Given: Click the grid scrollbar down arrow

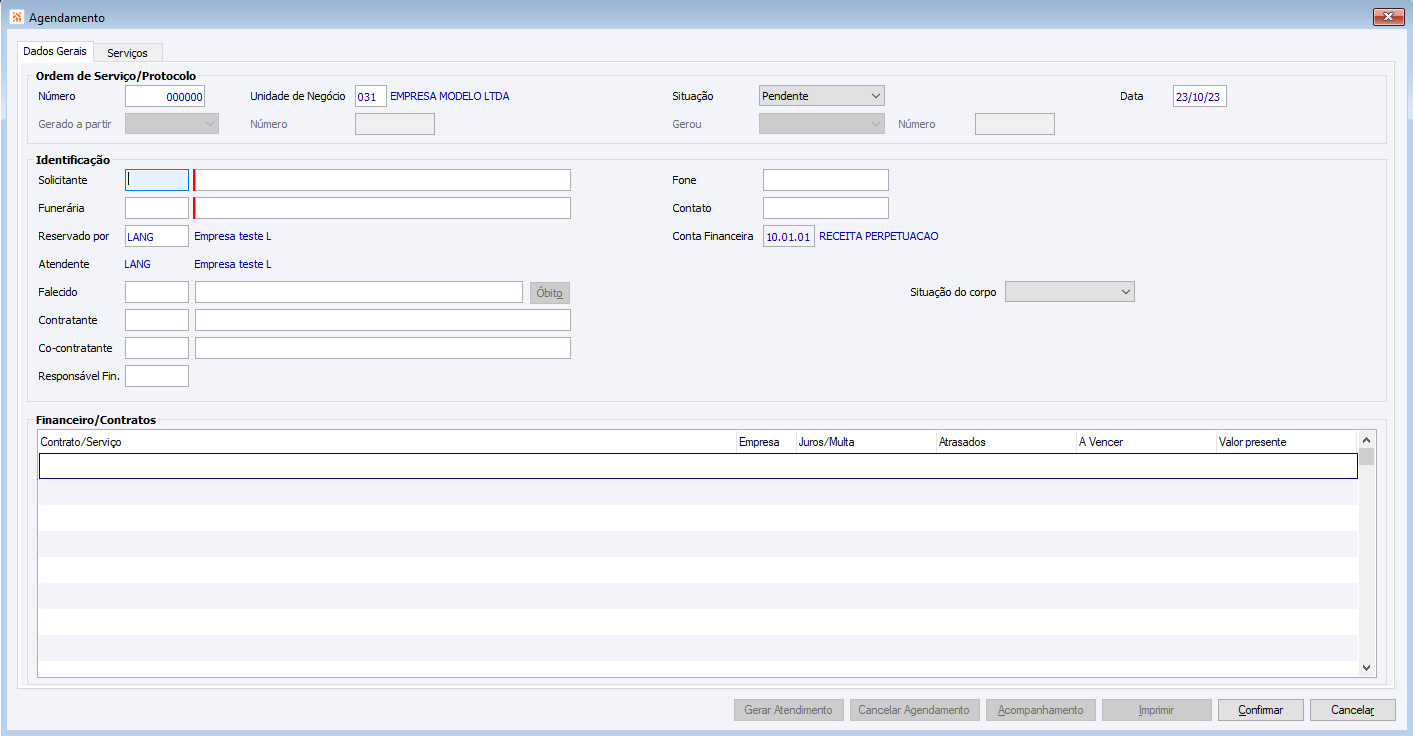Looking at the screenshot, I should point(1367,668).
